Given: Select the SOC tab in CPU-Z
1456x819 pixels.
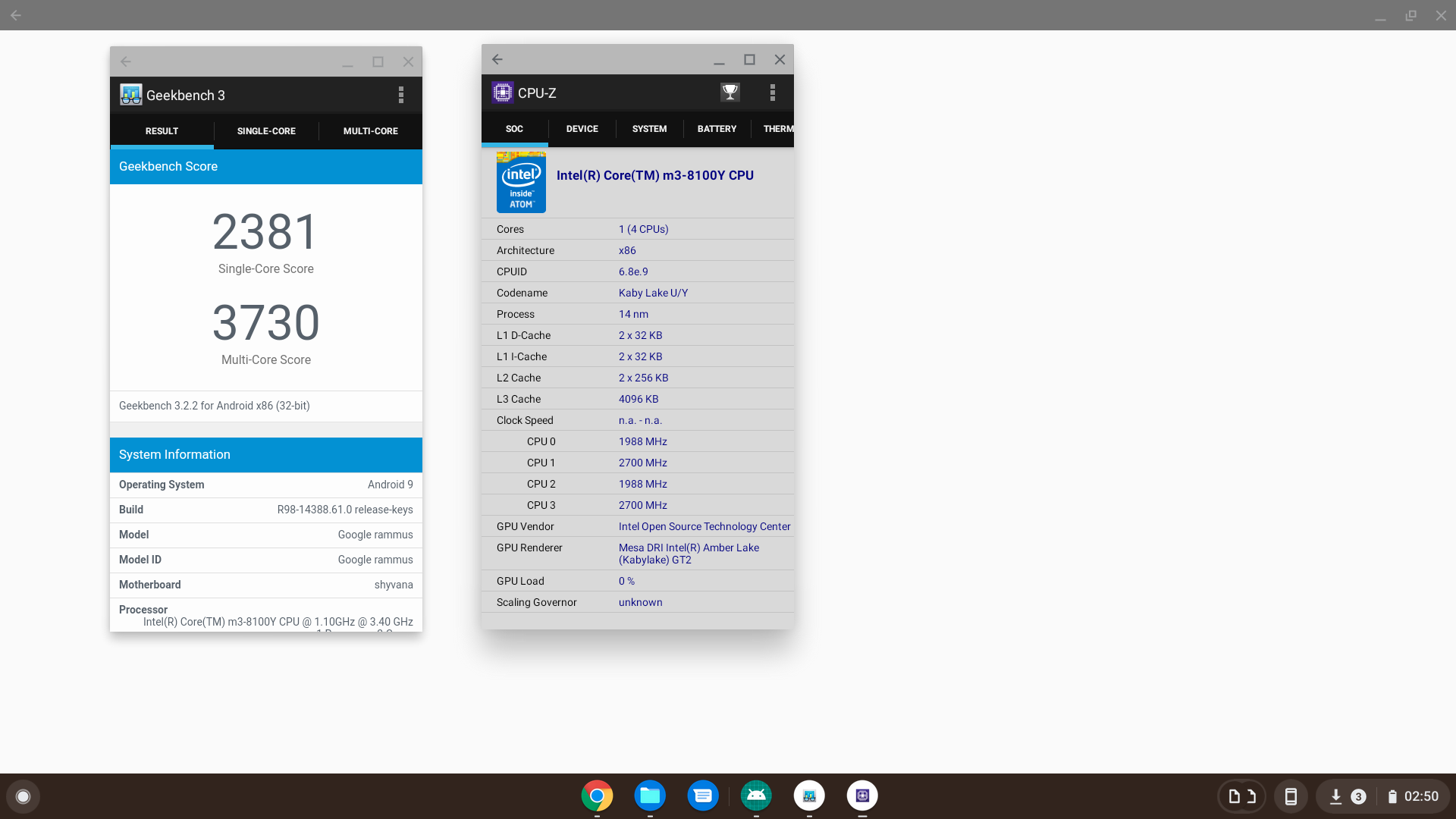Looking at the screenshot, I should point(514,129).
